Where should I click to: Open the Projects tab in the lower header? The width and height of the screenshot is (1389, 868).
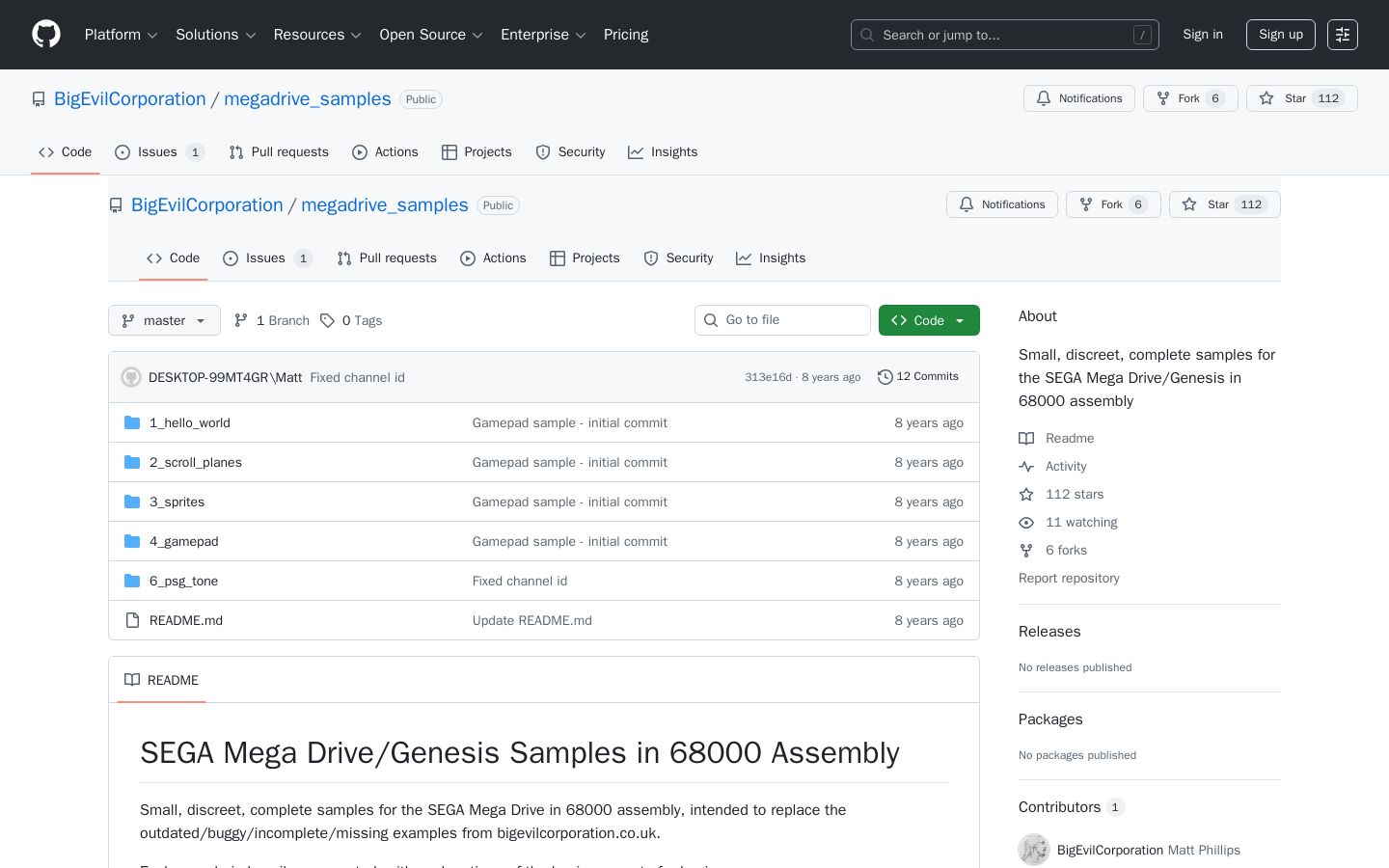pyautogui.click(x=585, y=258)
